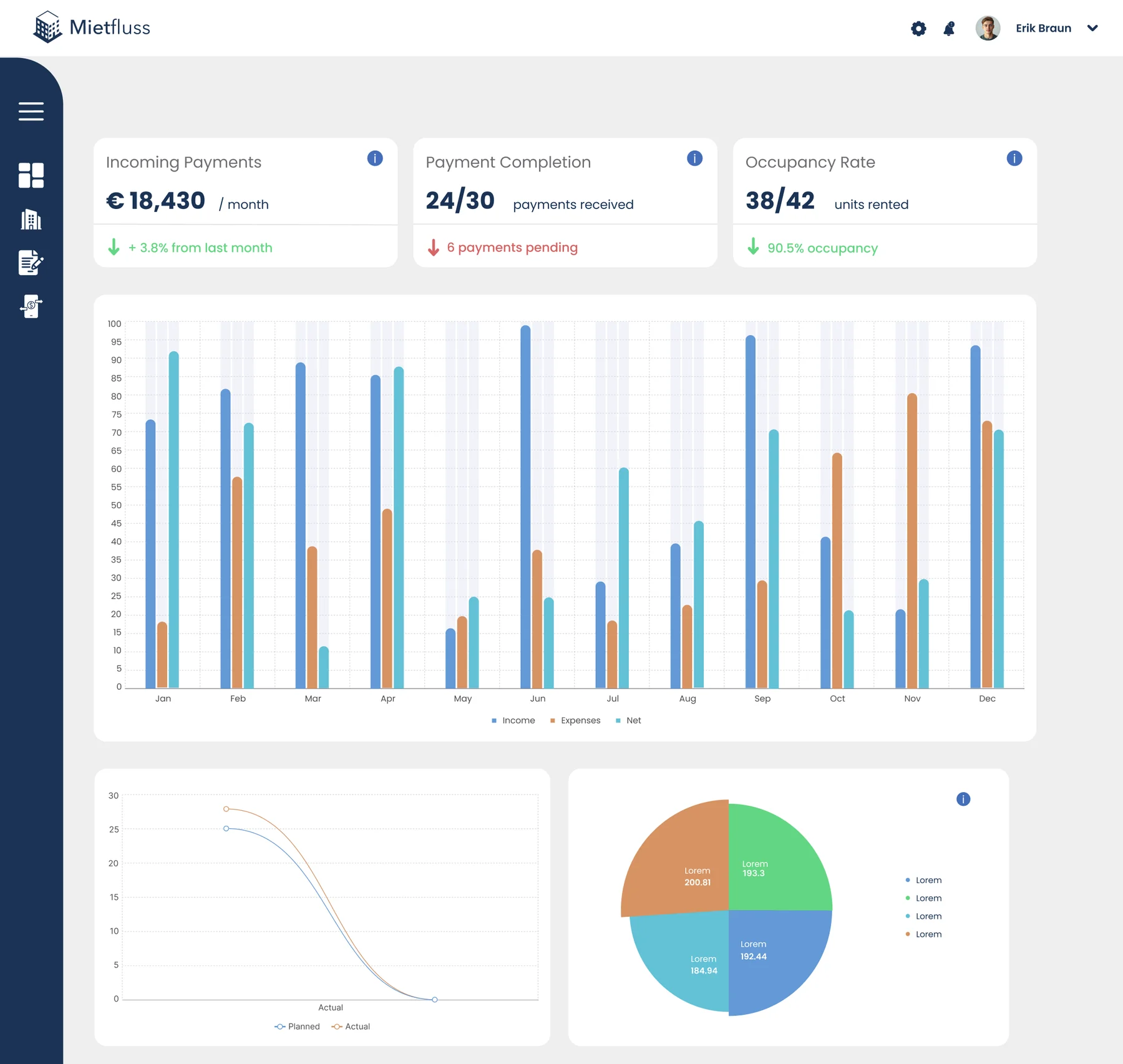The height and width of the screenshot is (1064, 1123).
Task: Click '+ 3.8% from last month' text
Action: coord(200,248)
